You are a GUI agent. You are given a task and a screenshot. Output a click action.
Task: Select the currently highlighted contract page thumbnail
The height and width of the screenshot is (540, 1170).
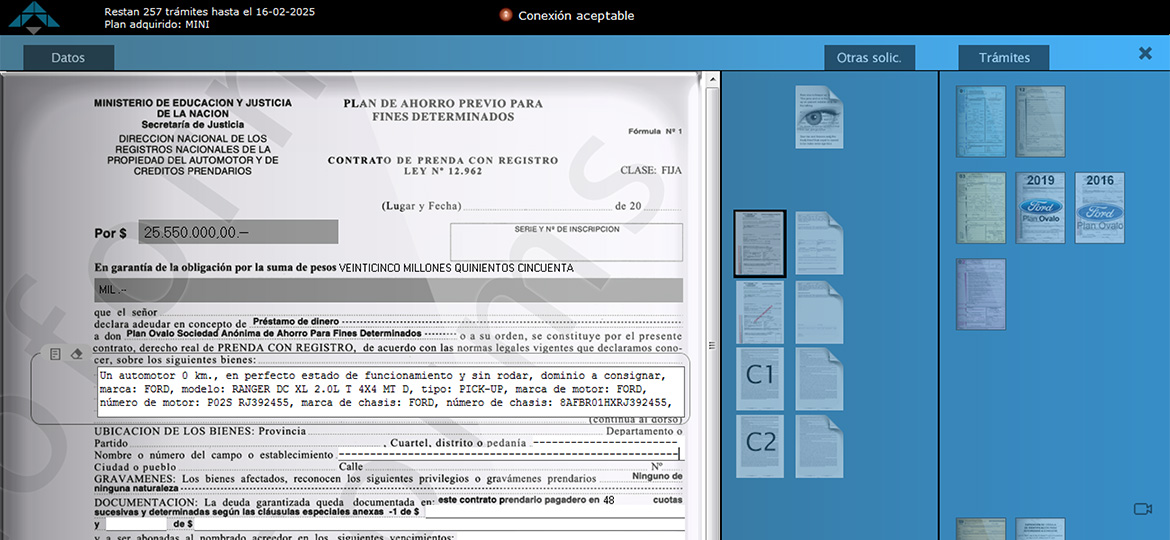(760, 243)
